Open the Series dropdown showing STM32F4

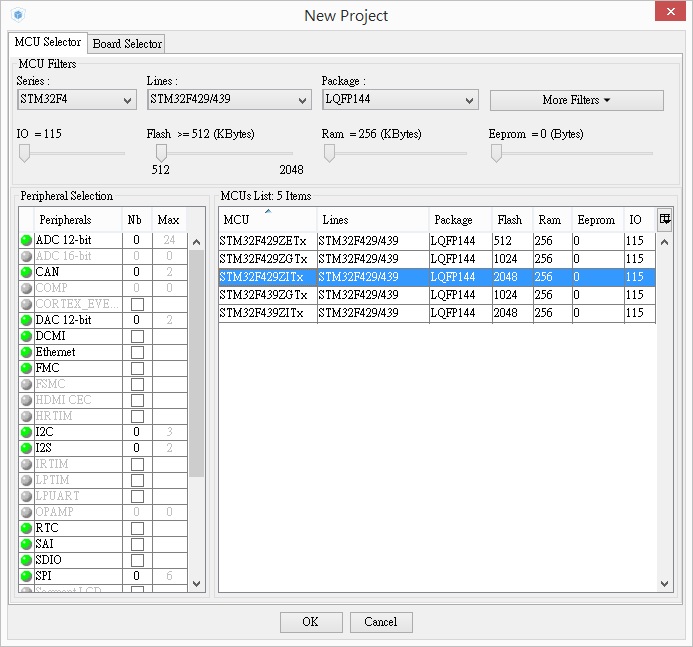pos(76,99)
